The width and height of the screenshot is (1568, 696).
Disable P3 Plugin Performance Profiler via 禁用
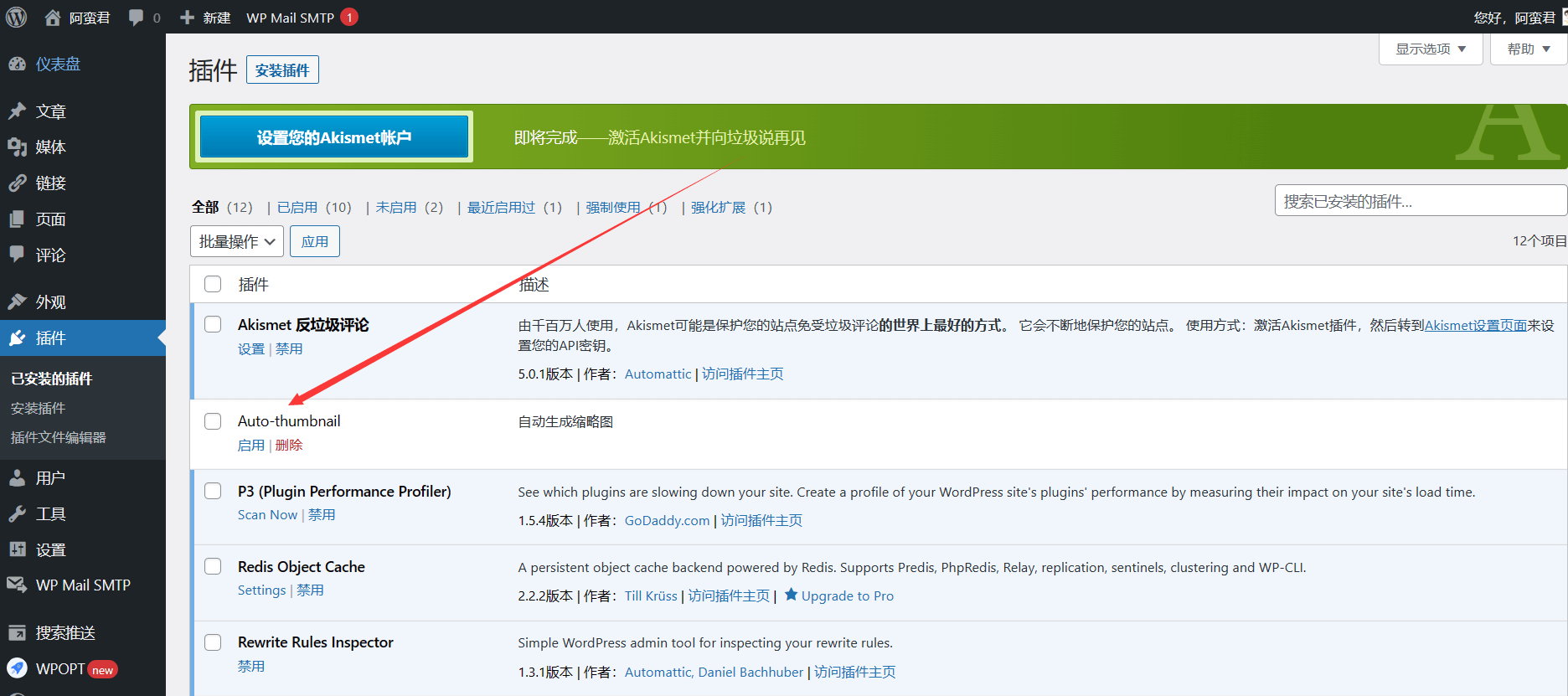coord(322,514)
